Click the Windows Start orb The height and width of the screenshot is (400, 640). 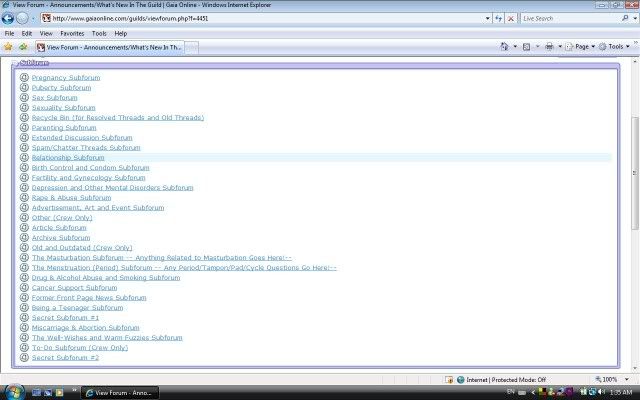click(x=14, y=392)
